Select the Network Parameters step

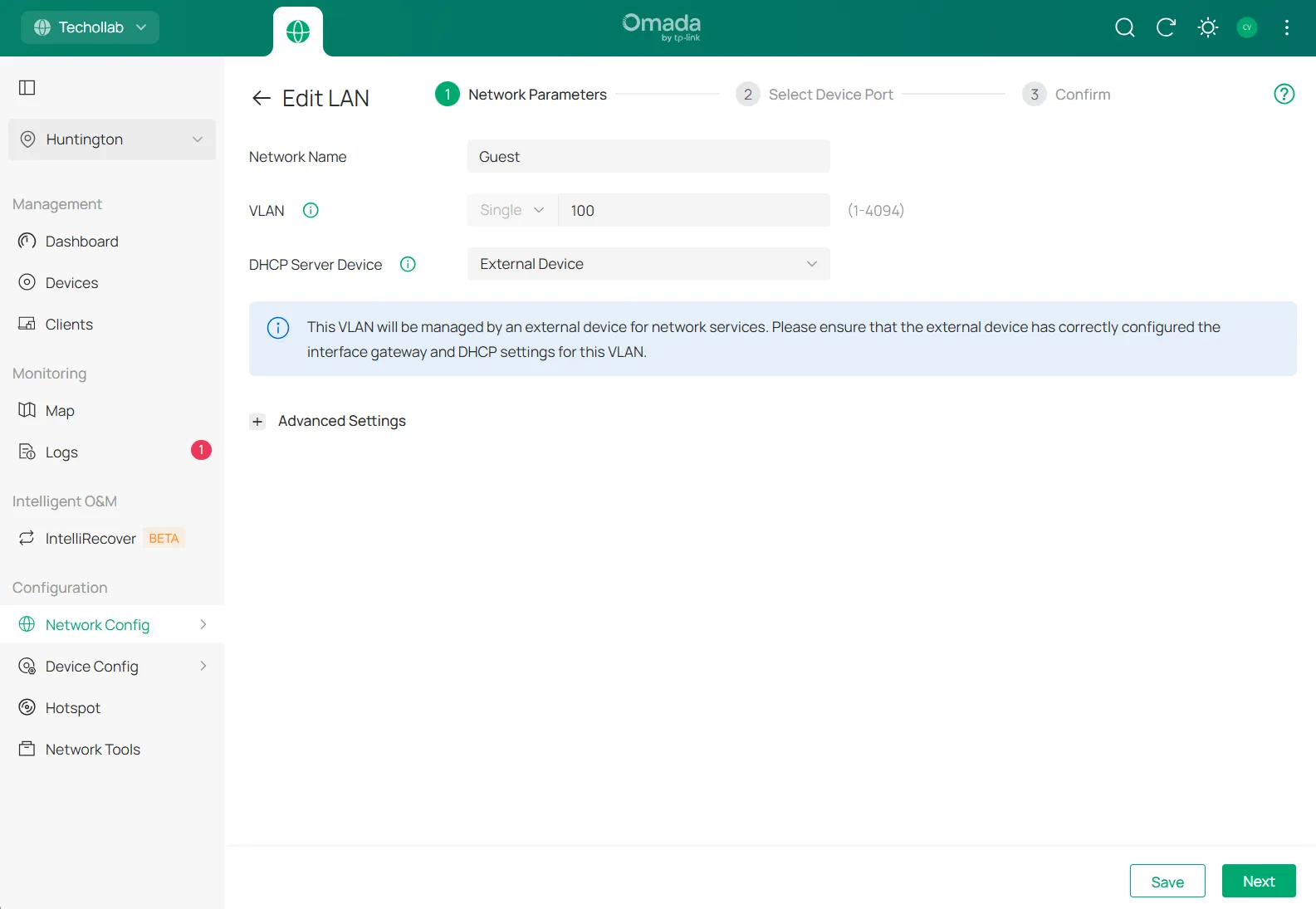click(521, 95)
